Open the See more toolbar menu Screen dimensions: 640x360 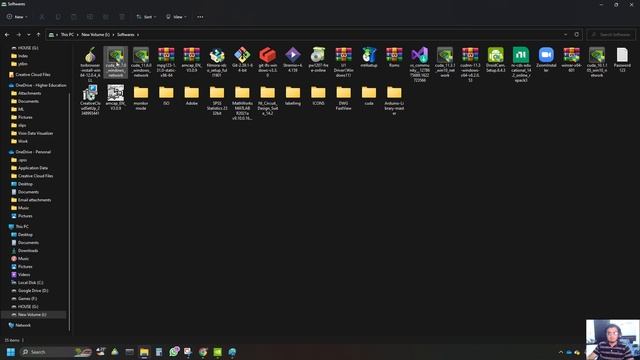[x=200, y=17]
